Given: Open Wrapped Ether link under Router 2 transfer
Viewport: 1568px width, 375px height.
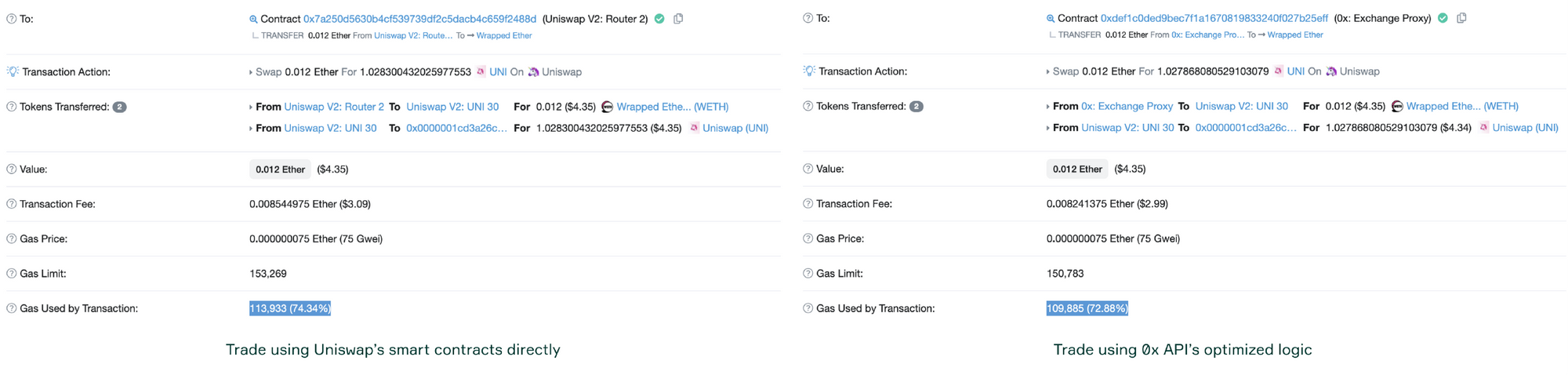Looking at the screenshot, I should (504, 35).
